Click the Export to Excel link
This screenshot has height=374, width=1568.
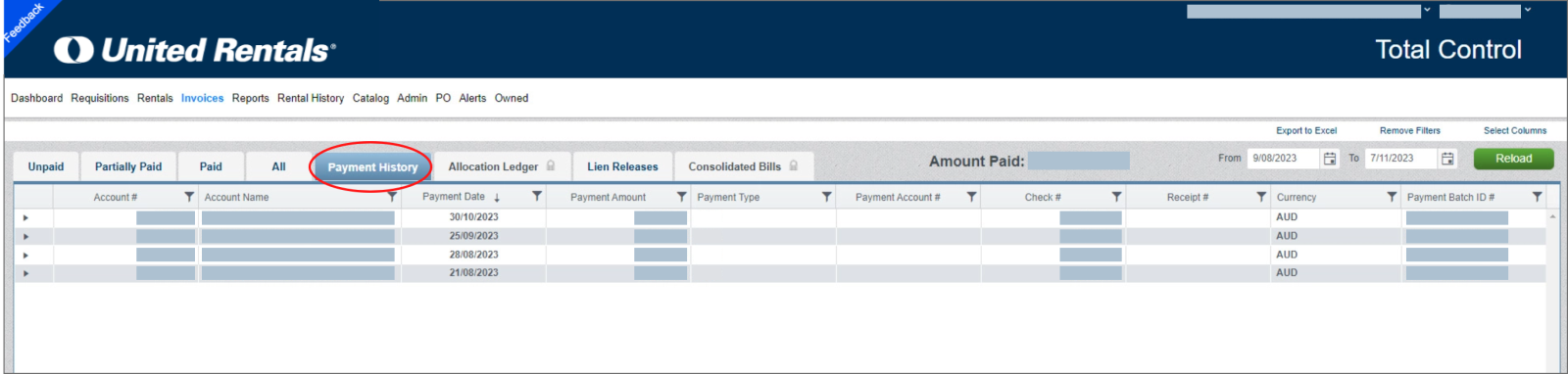[1306, 130]
